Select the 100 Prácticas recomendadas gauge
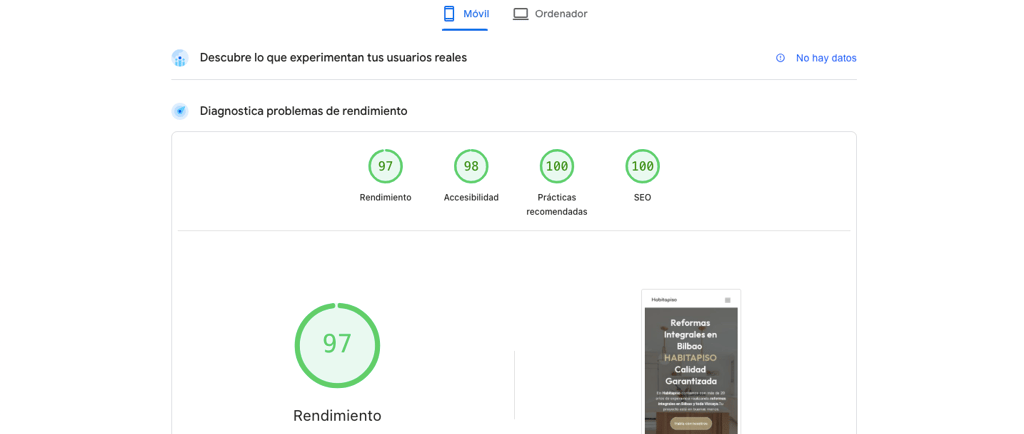The width and height of the screenshot is (1024, 434). coord(557,166)
